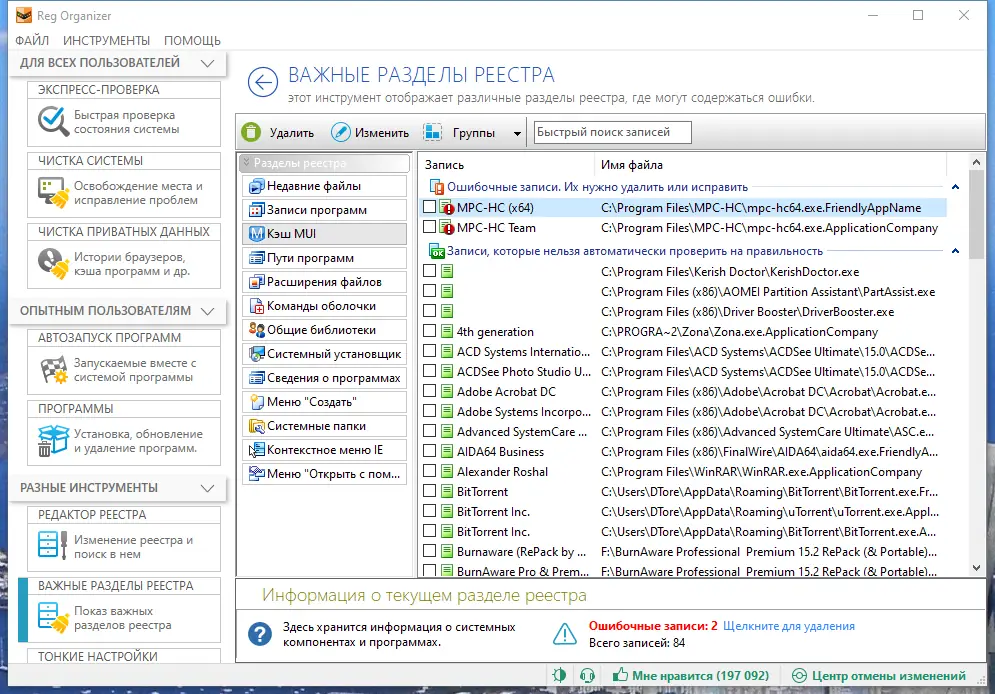Click the Изменить button label
This screenshot has height=694, width=995.
(x=381, y=133)
